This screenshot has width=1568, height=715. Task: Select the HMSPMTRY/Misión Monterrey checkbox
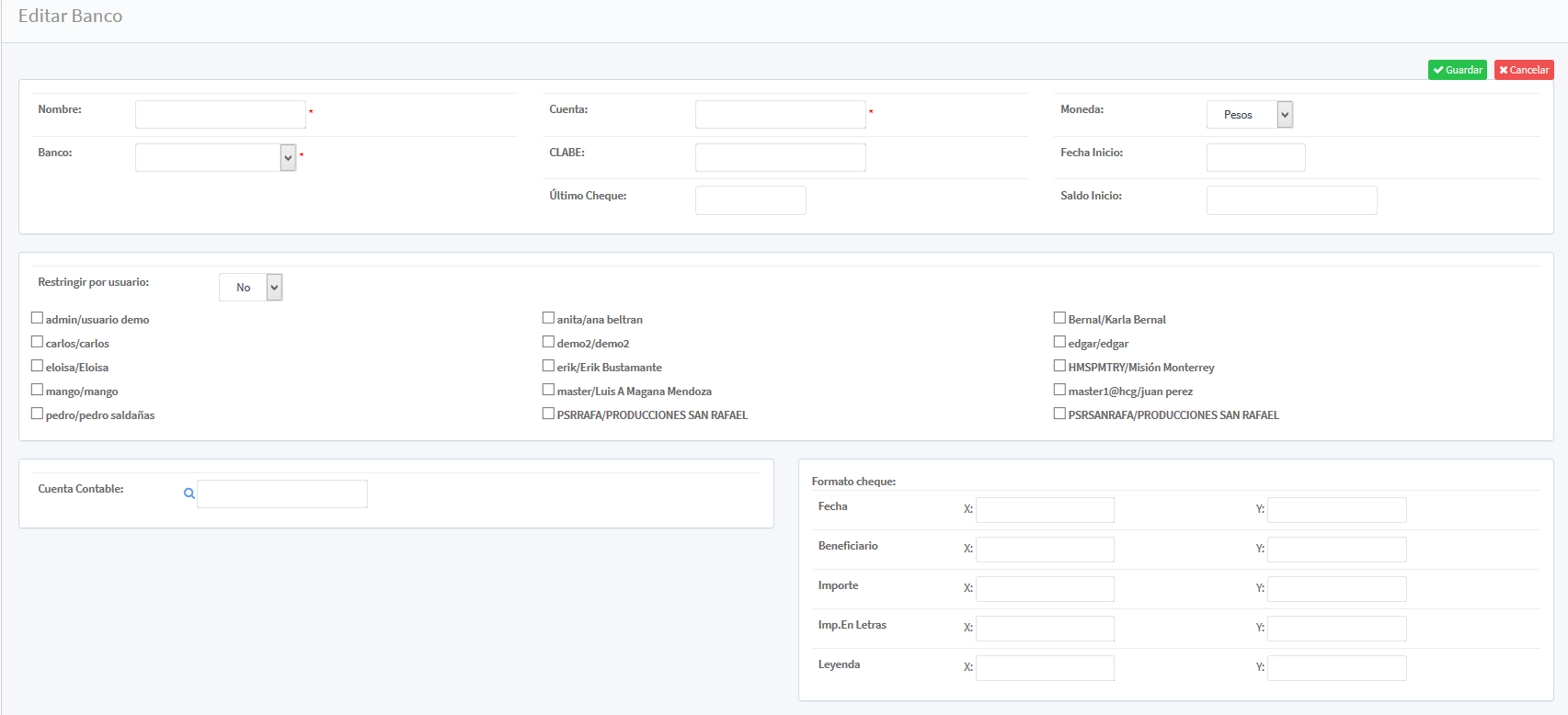pos(1059,366)
